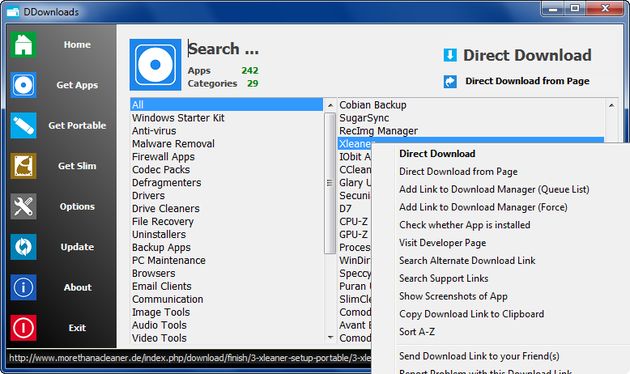Choose Direct Download in context menu
This screenshot has height=374, width=630.
[x=437, y=153]
